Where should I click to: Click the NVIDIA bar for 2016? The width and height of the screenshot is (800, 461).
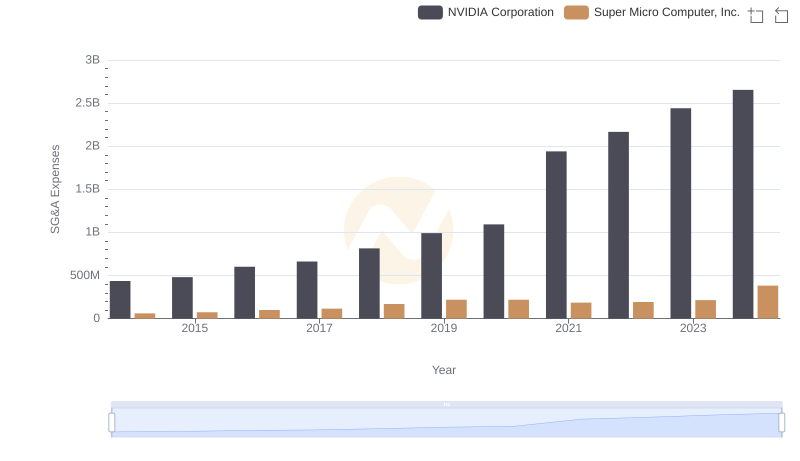point(244,292)
